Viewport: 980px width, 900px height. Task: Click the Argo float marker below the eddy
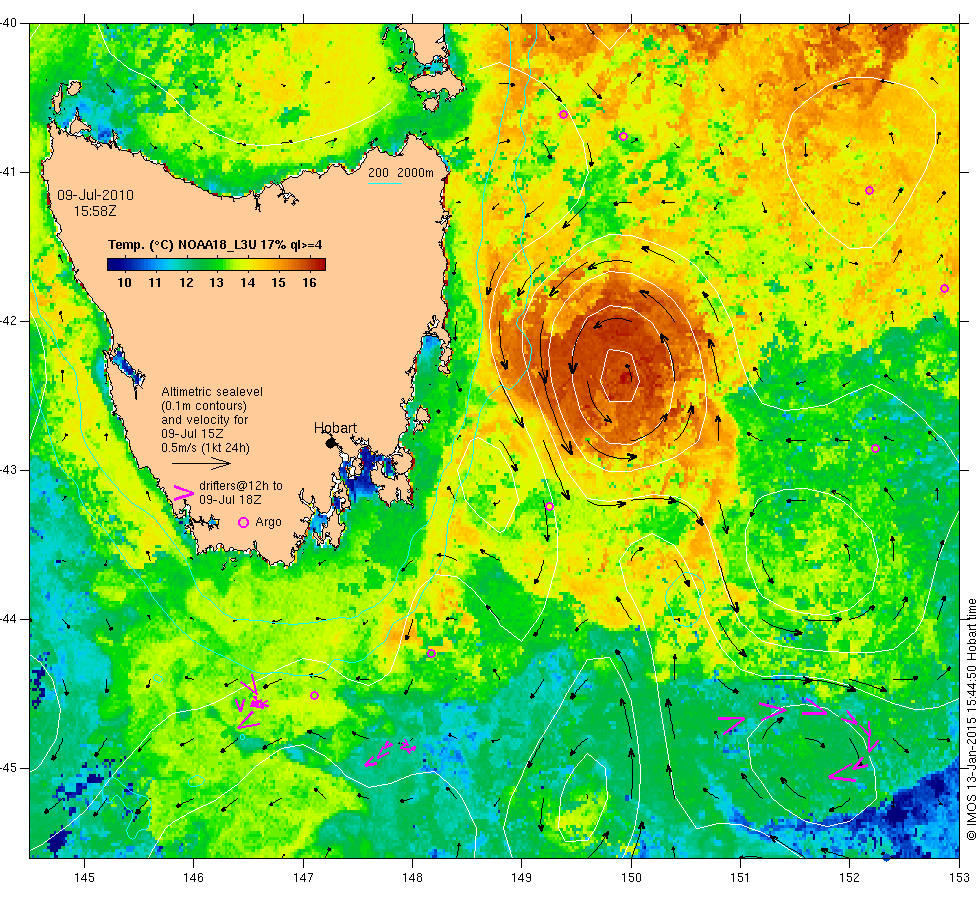click(549, 507)
